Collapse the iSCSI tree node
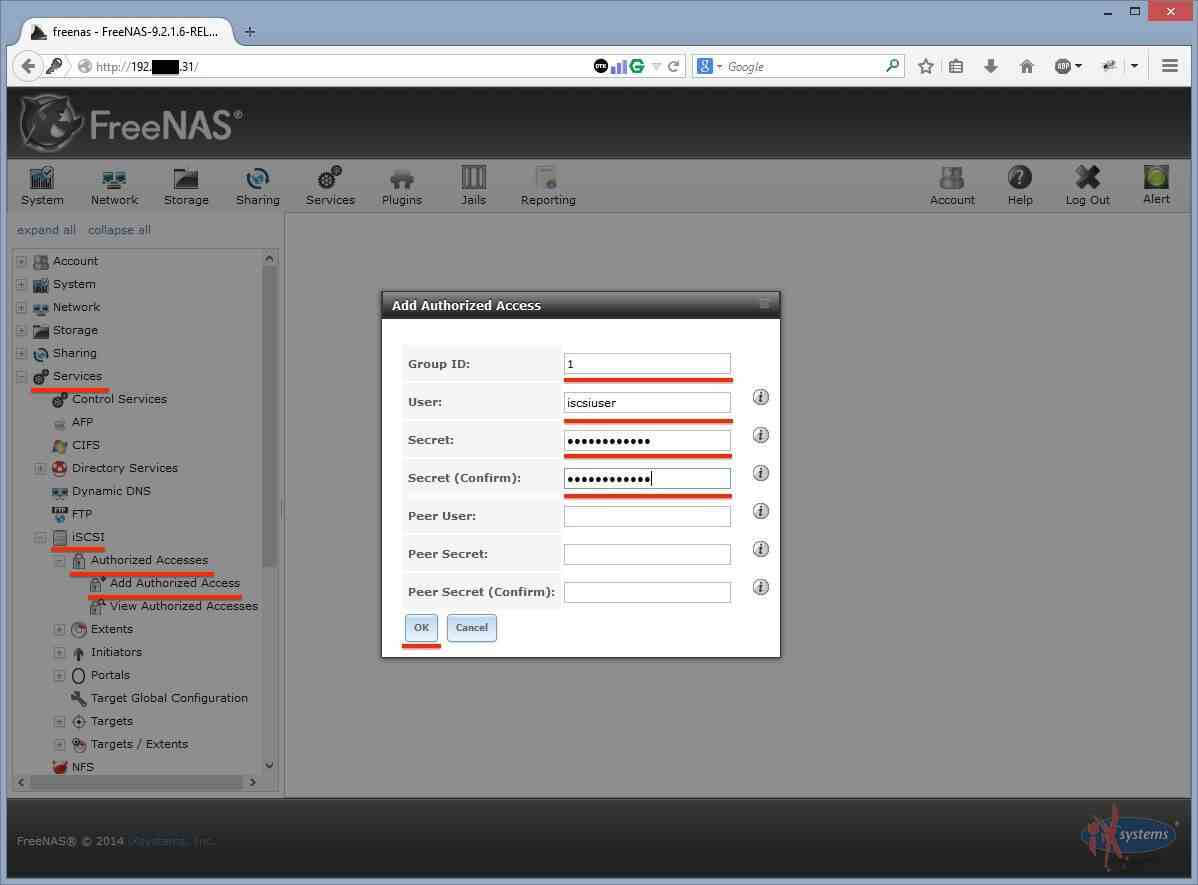 [x=40, y=537]
